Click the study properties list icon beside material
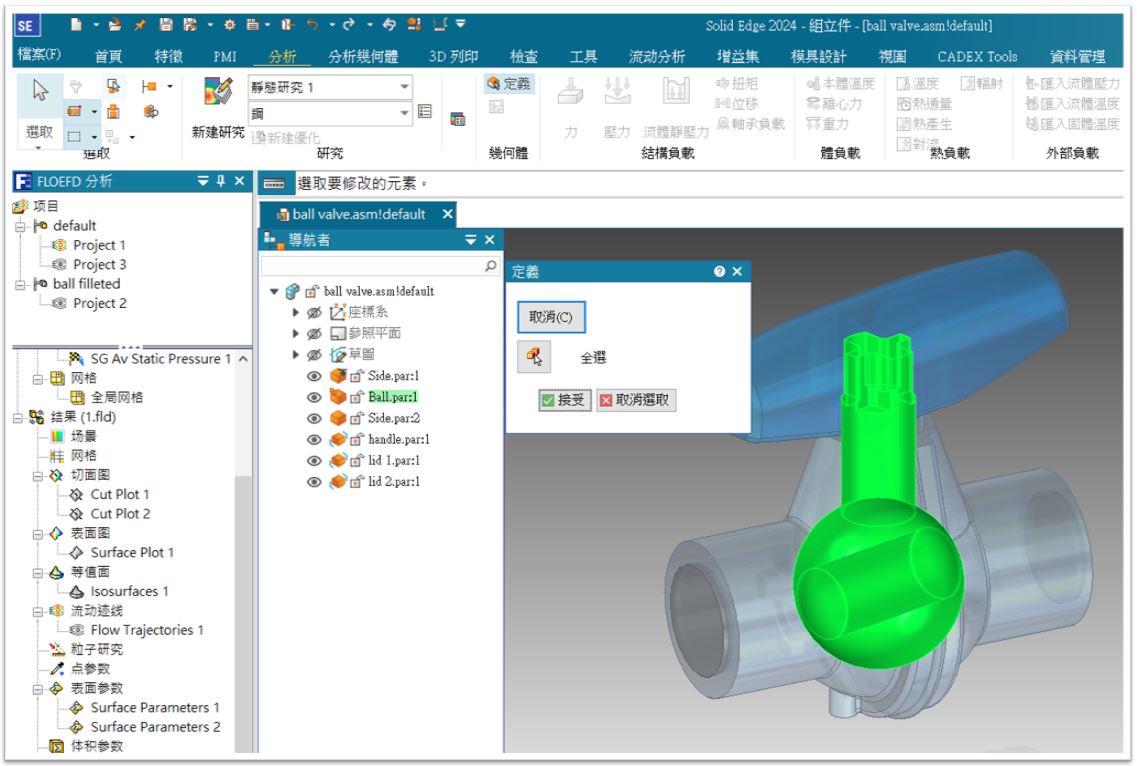This screenshot has height=766, width=1137. pos(425,112)
